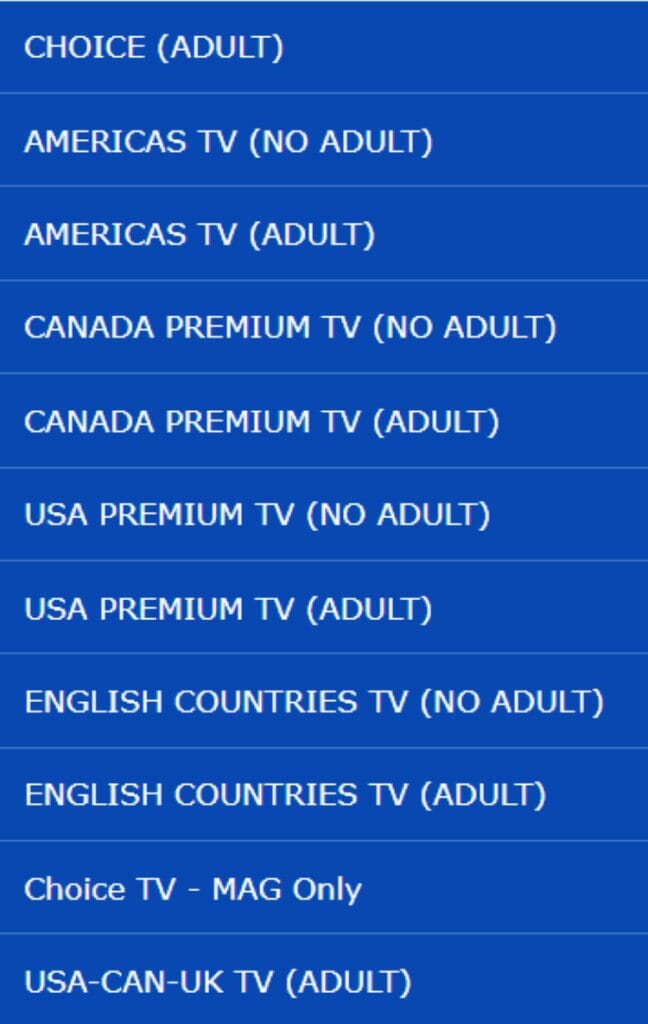Choose Choice TV - MAG Only
Screen dimensions: 648x1024
point(324,888)
